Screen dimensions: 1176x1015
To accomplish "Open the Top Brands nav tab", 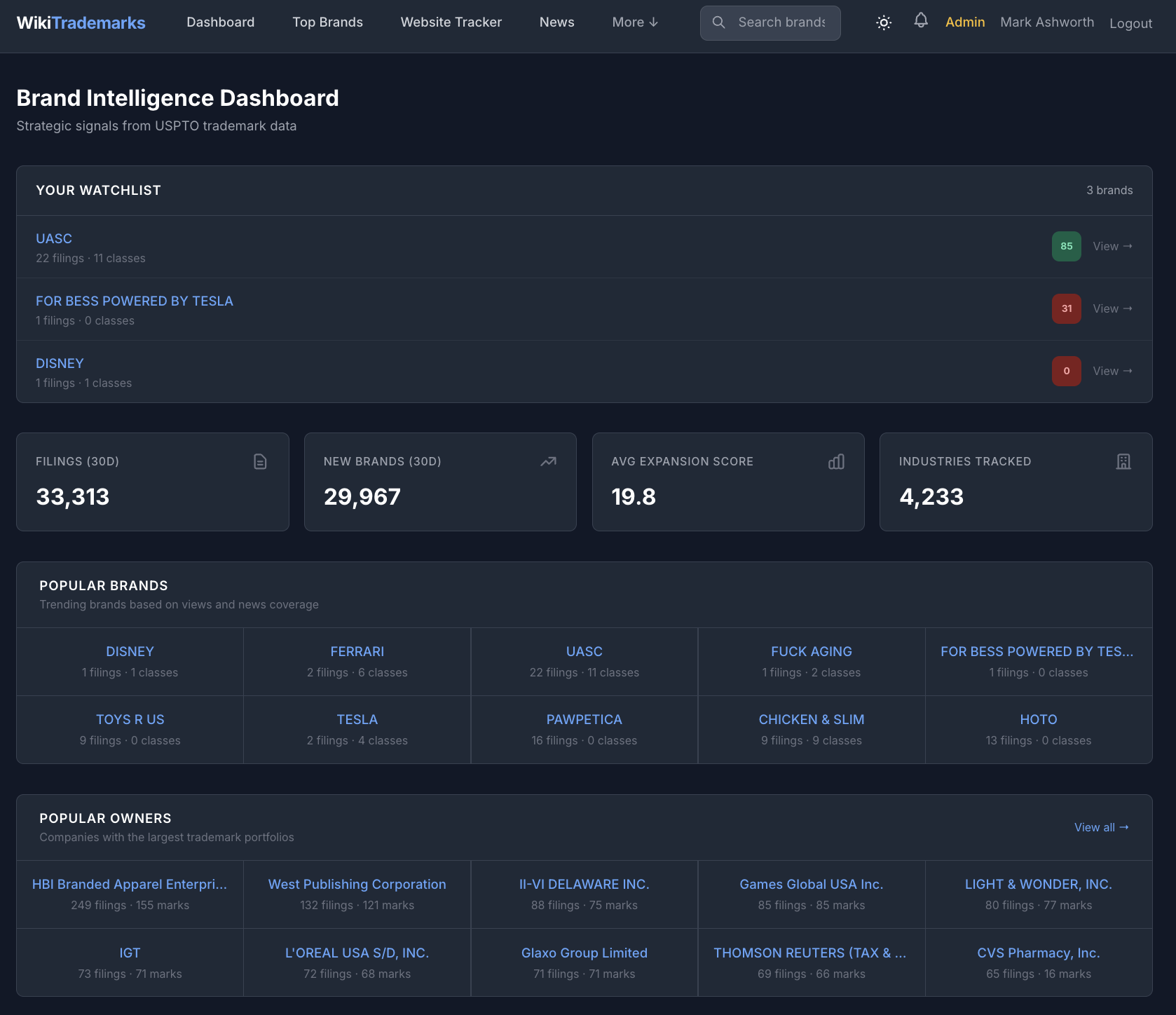I will pyautogui.click(x=327, y=22).
